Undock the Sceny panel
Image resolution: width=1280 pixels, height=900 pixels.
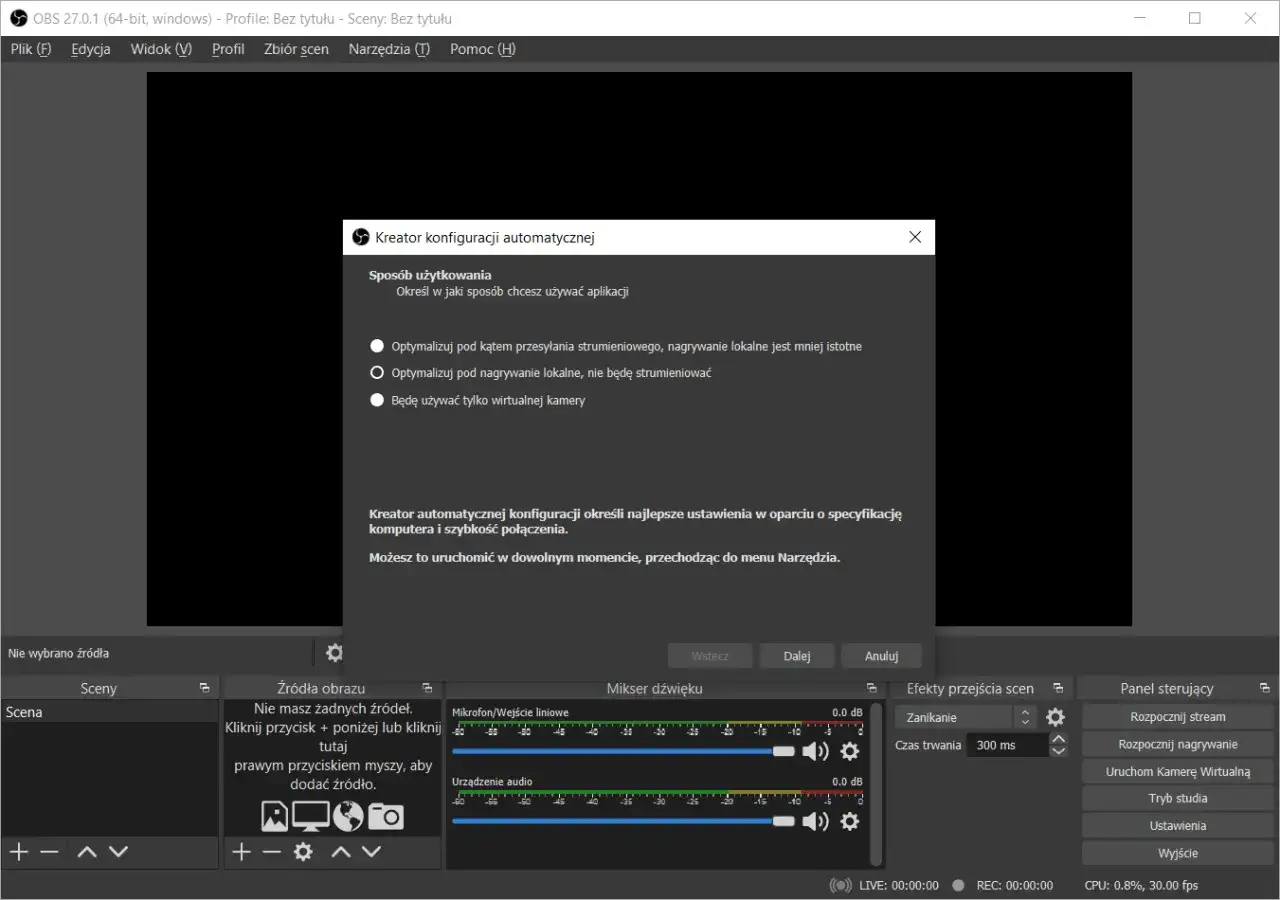pyautogui.click(x=204, y=688)
